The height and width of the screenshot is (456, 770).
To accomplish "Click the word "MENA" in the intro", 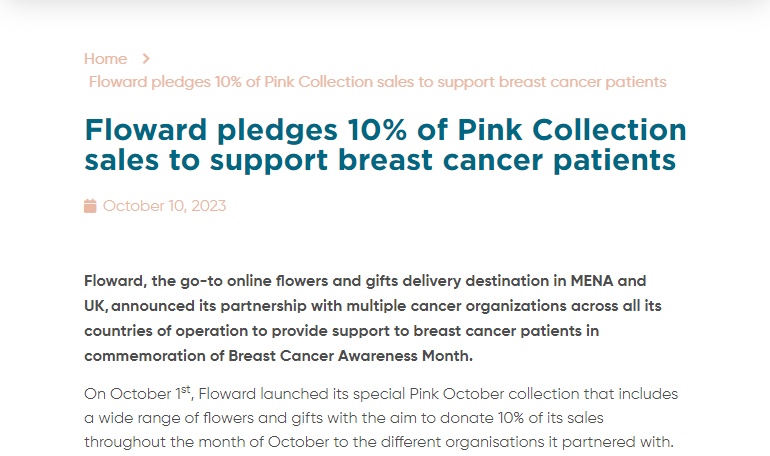I will (x=592, y=281).
